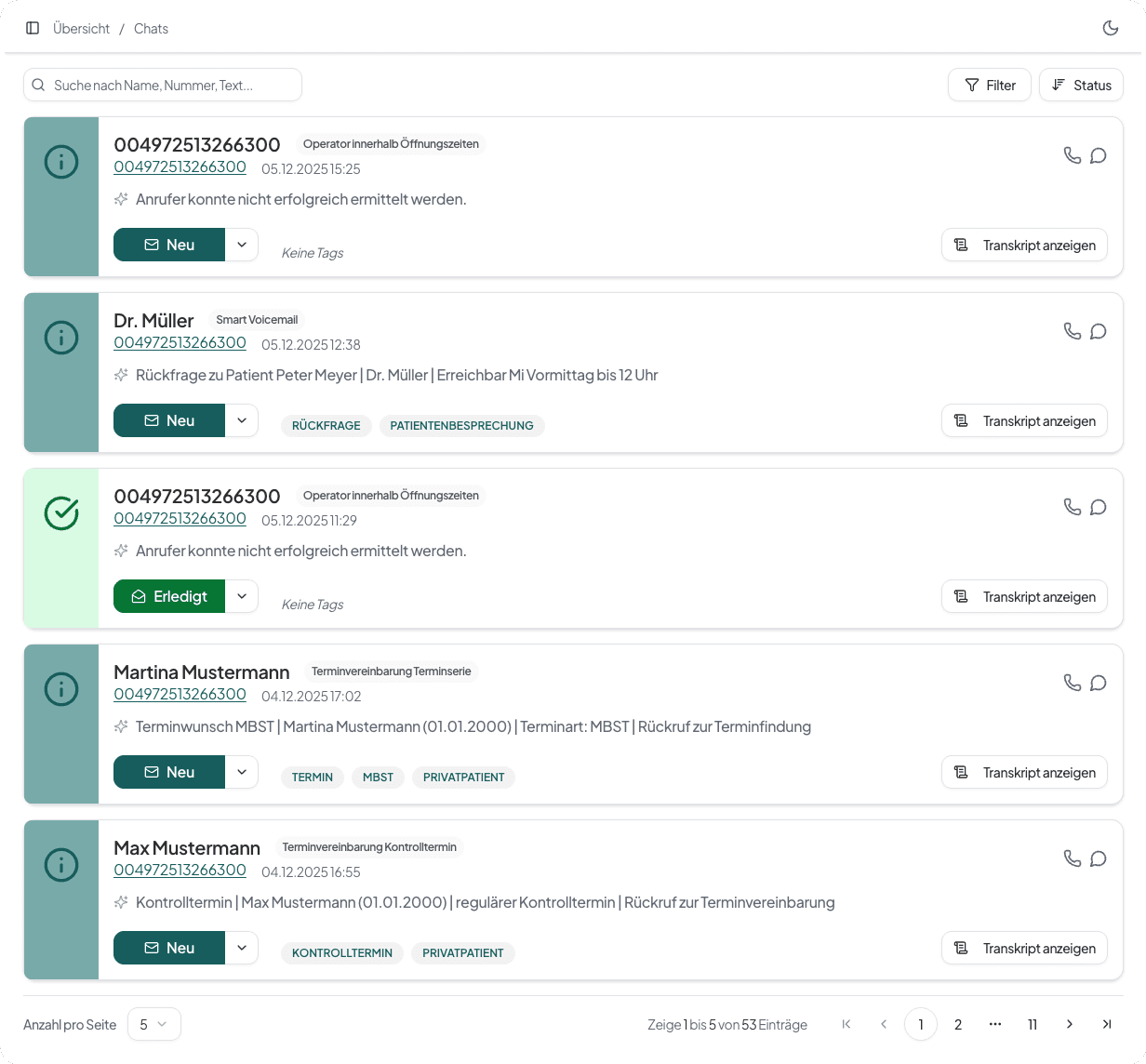Toggle the sidebar panel icon
Screen dimensions: 1146x1064
tap(33, 28)
